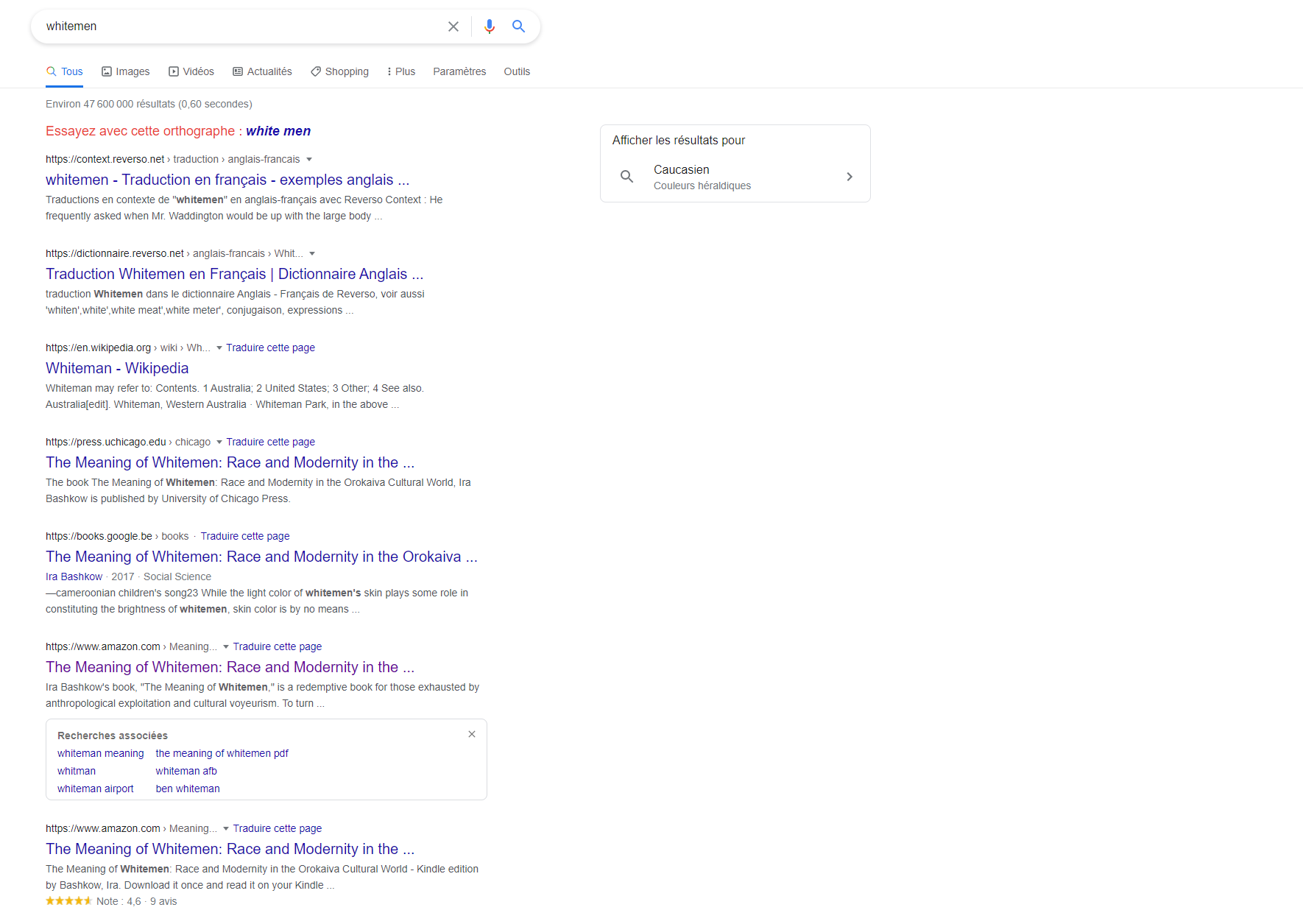1303x924 pixels.
Task: Translate the Kindle edition Amazon result page
Action: pyautogui.click(x=278, y=828)
